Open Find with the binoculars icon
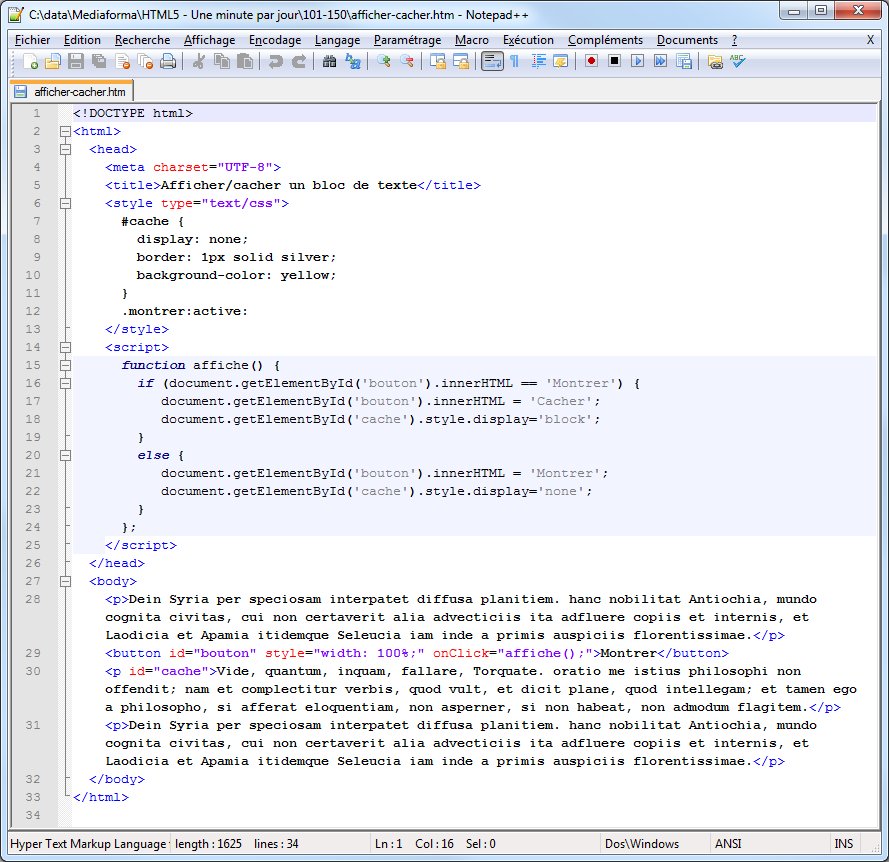 [x=329, y=62]
